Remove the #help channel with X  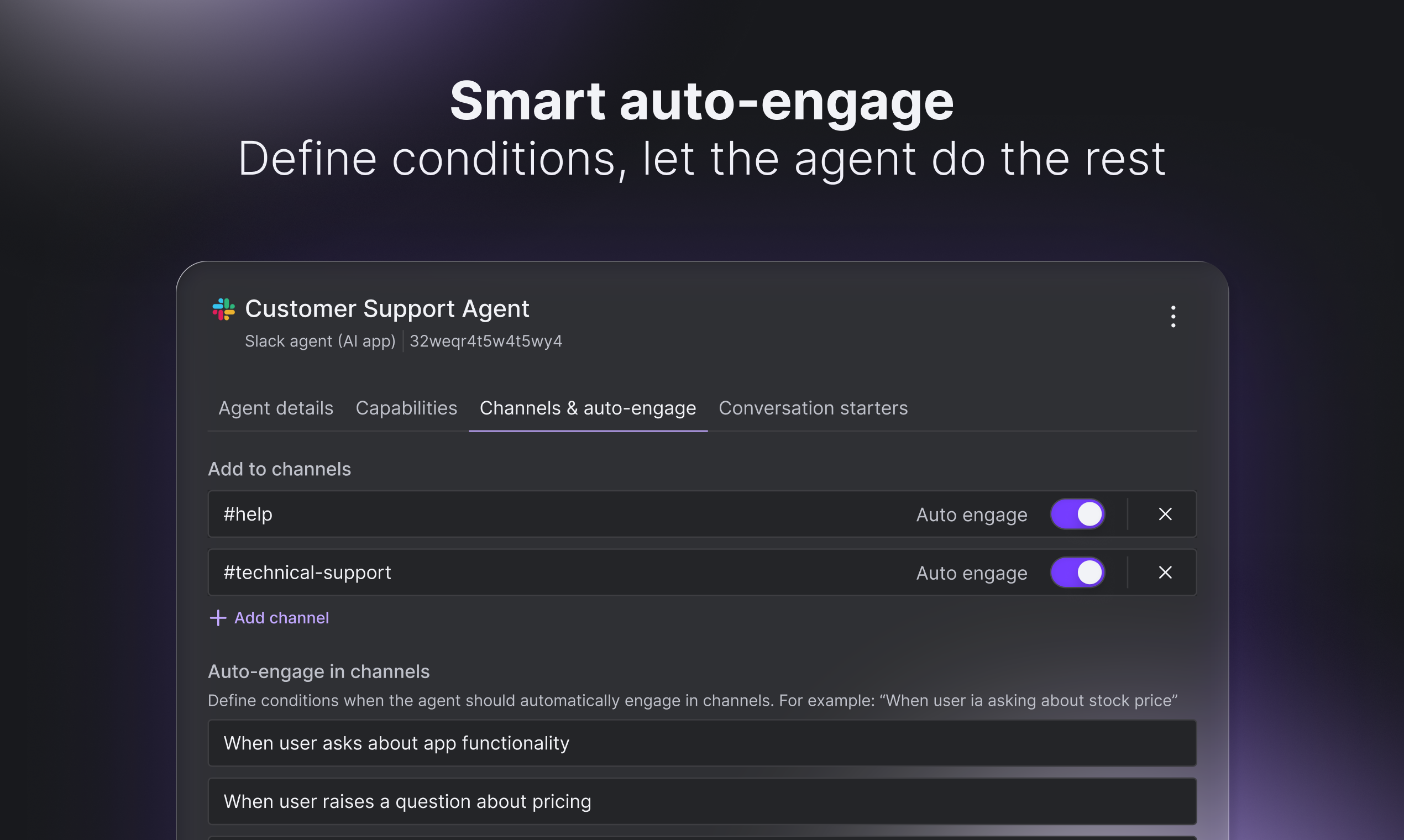pos(1165,514)
